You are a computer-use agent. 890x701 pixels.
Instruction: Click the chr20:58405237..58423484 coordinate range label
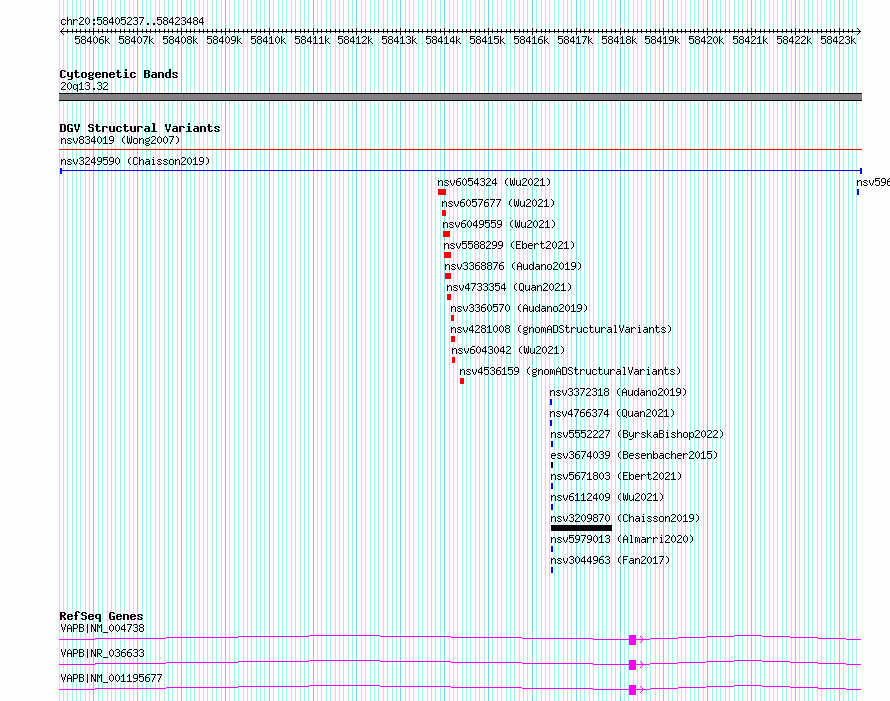click(132, 21)
